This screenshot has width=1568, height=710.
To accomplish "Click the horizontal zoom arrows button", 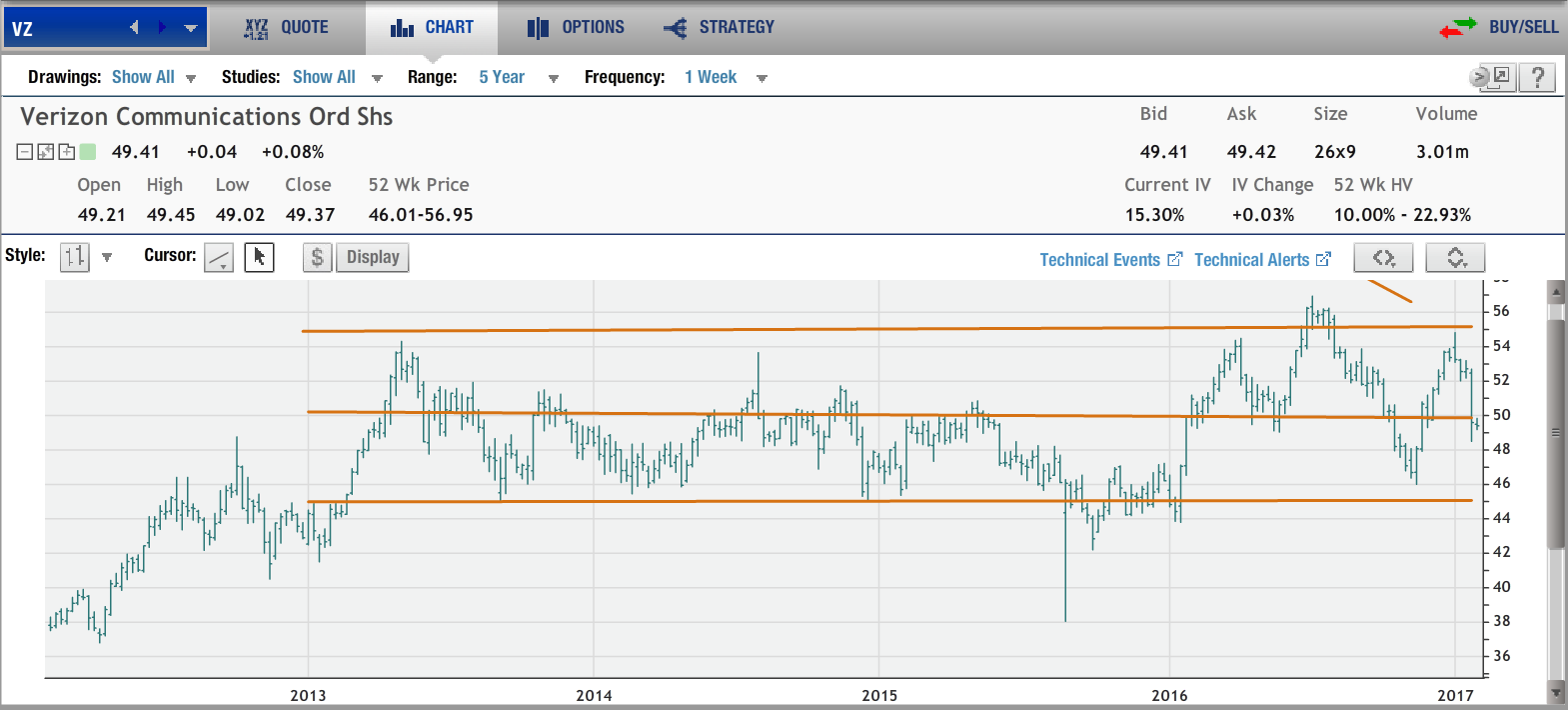I will pos(1383,258).
